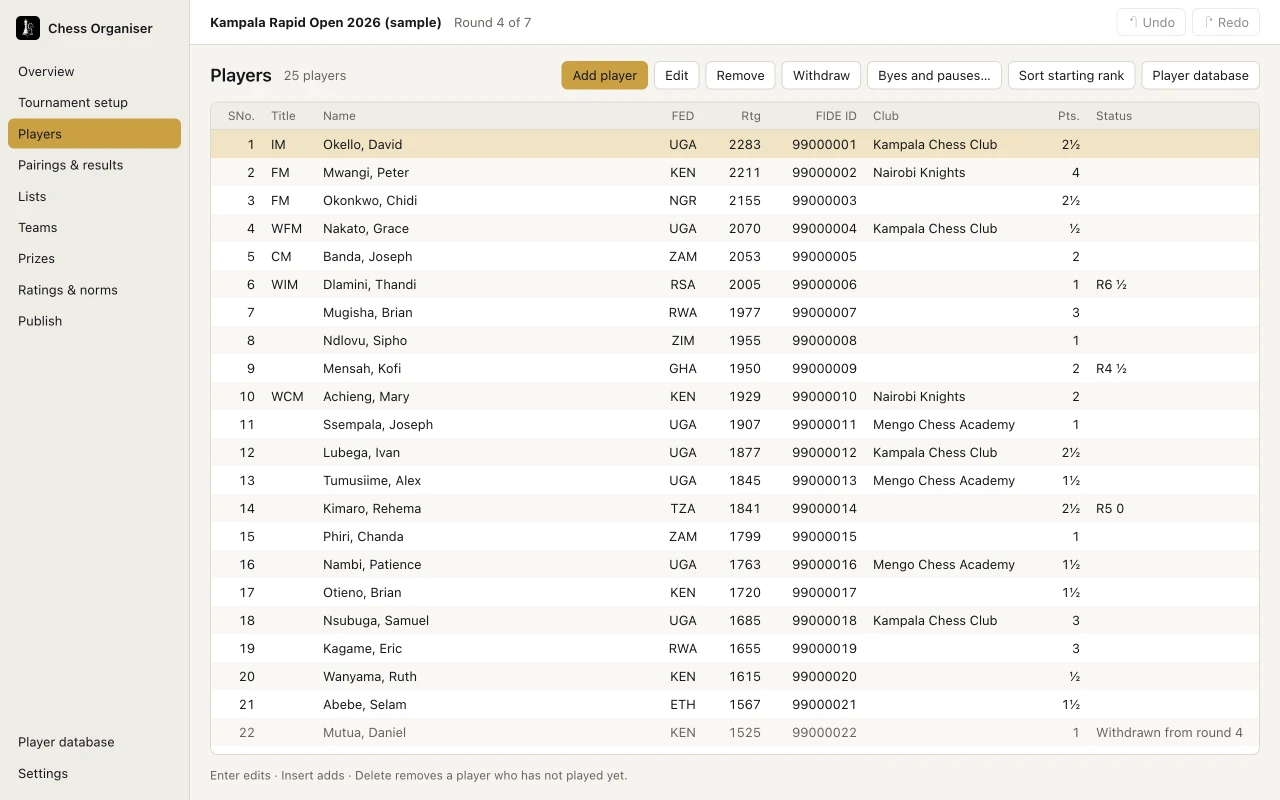Select player Tumusiime, Alex
The image size is (1280, 800).
(x=735, y=480)
